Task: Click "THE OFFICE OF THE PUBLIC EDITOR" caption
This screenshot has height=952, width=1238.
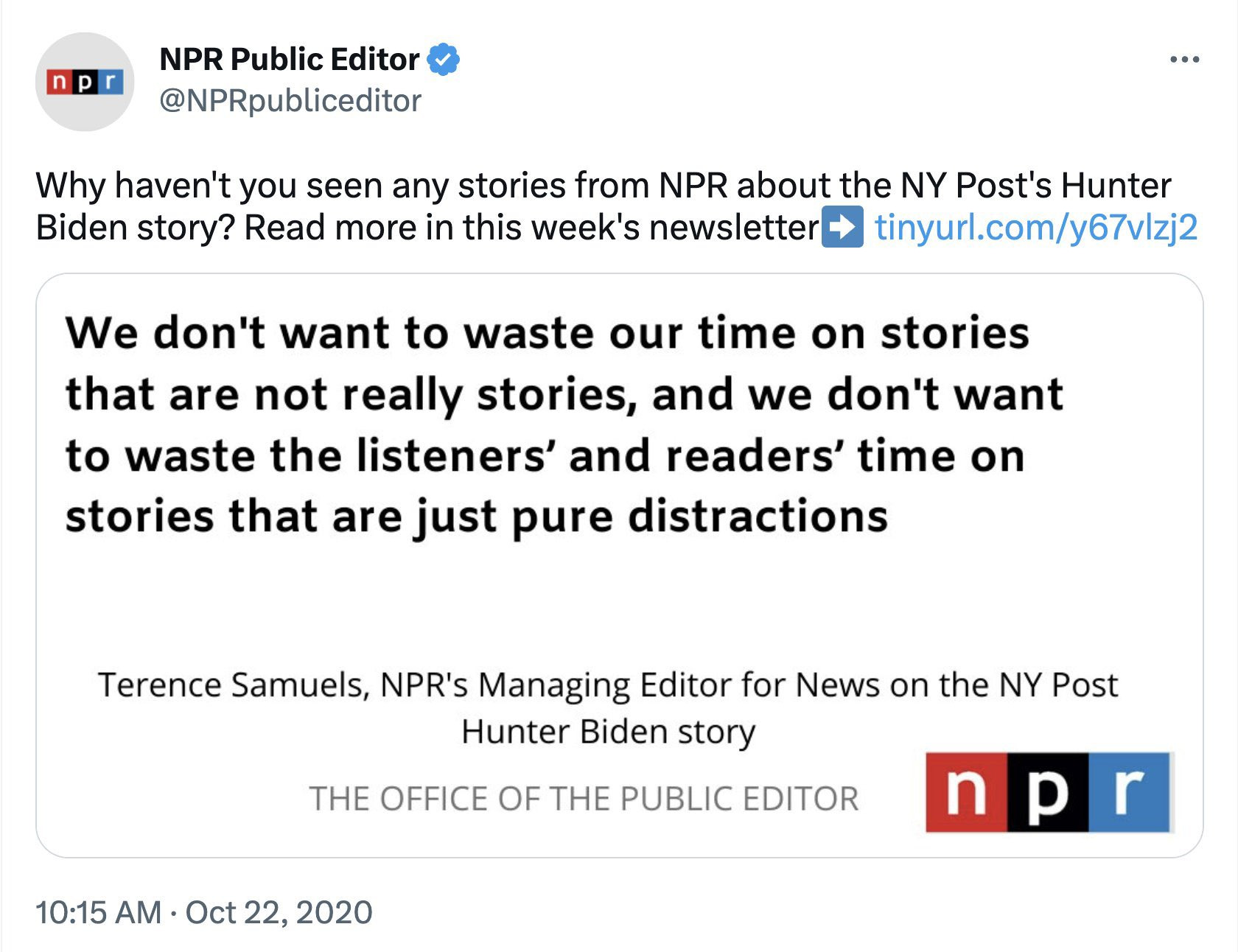Action: [x=584, y=799]
